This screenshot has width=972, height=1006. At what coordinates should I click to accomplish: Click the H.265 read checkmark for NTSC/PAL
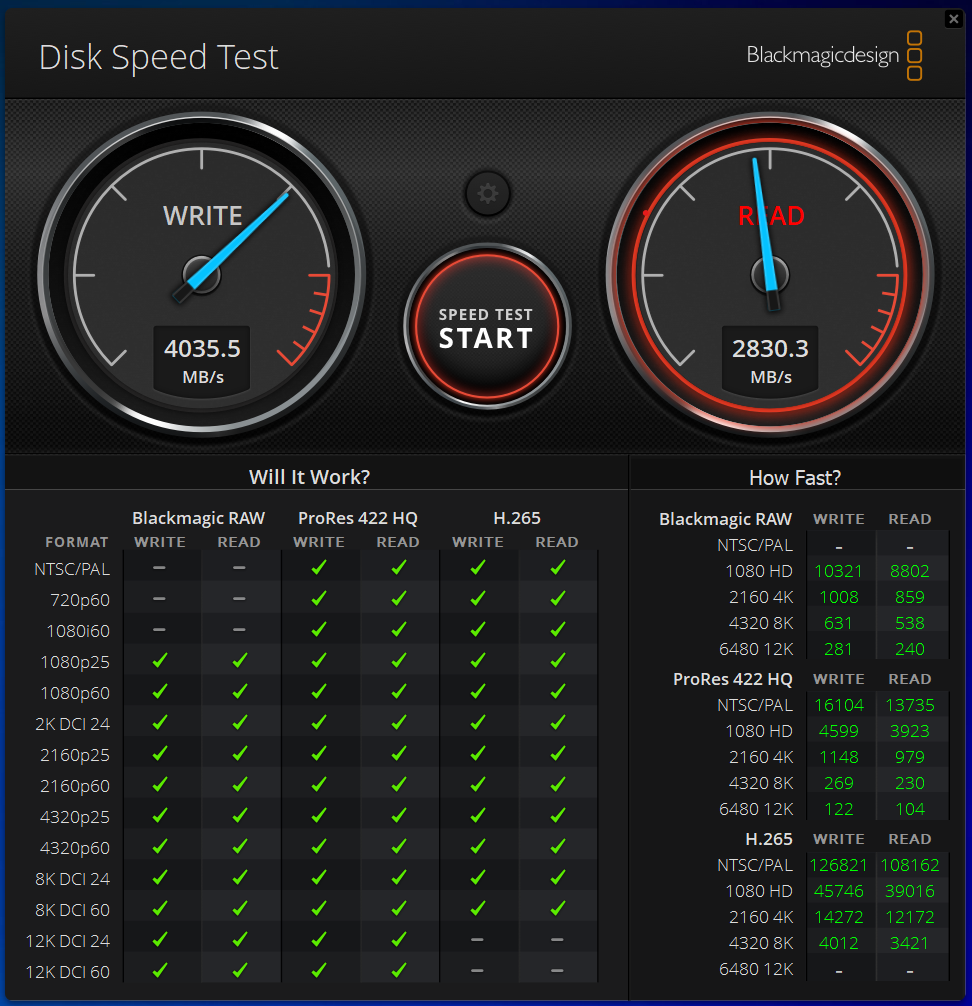[558, 568]
